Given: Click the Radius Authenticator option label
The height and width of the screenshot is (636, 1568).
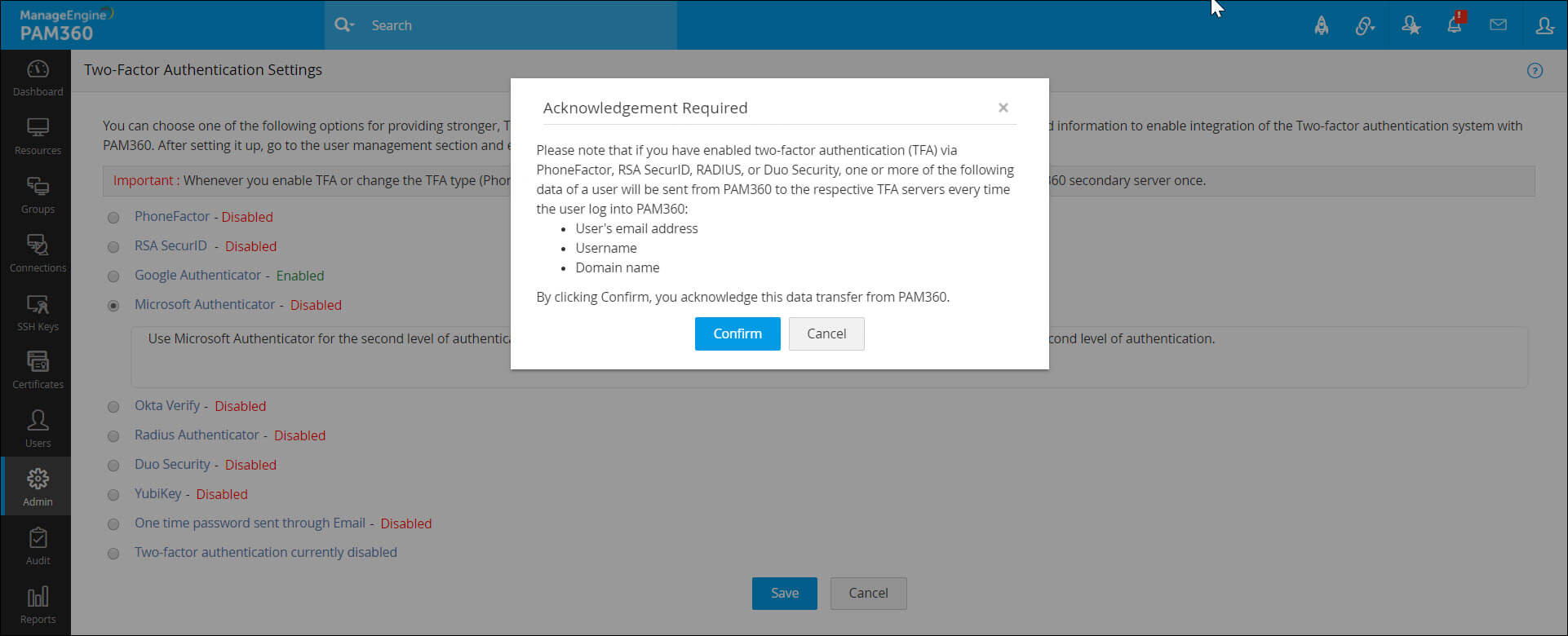Looking at the screenshot, I should [x=197, y=435].
